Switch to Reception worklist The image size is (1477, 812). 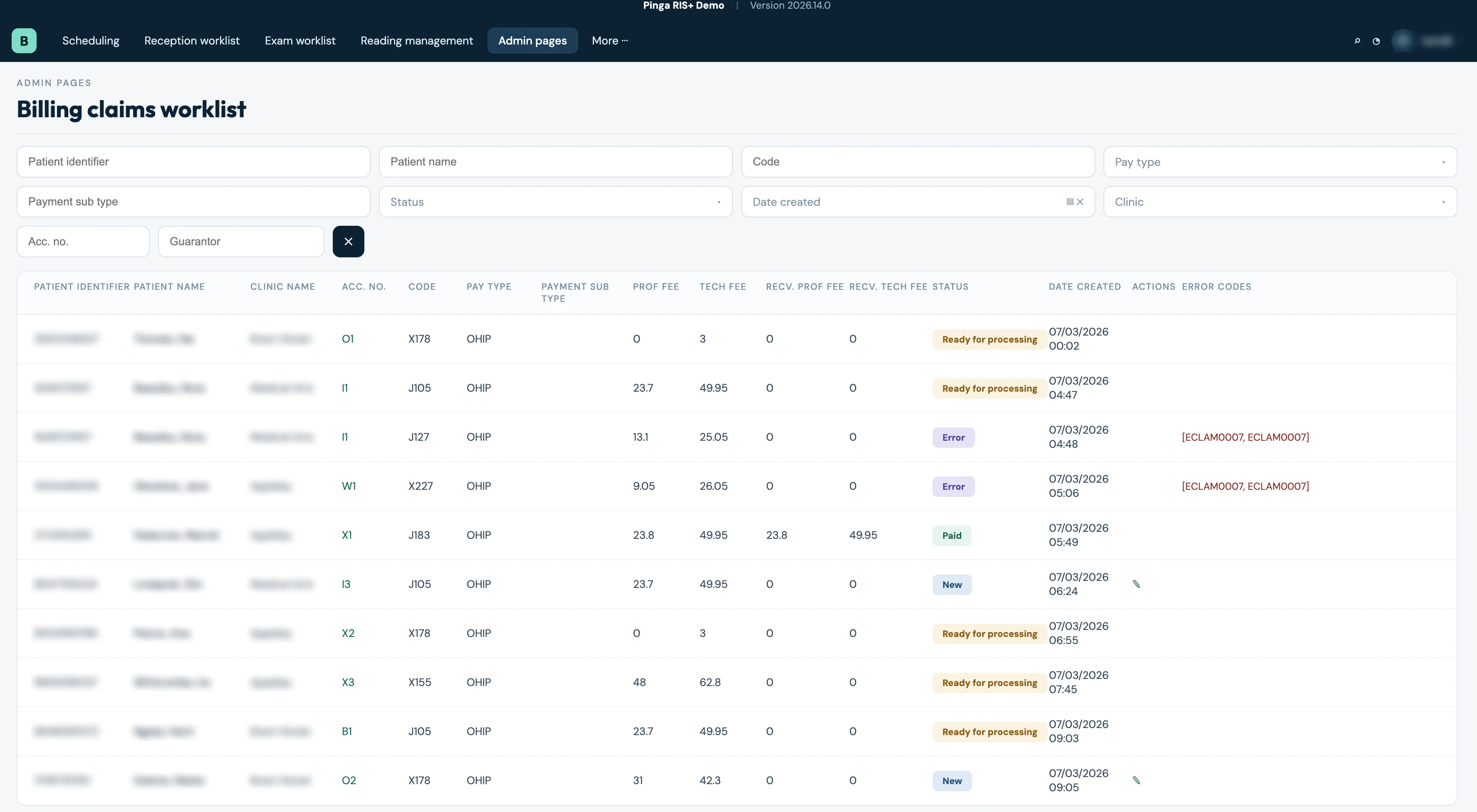pos(192,41)
